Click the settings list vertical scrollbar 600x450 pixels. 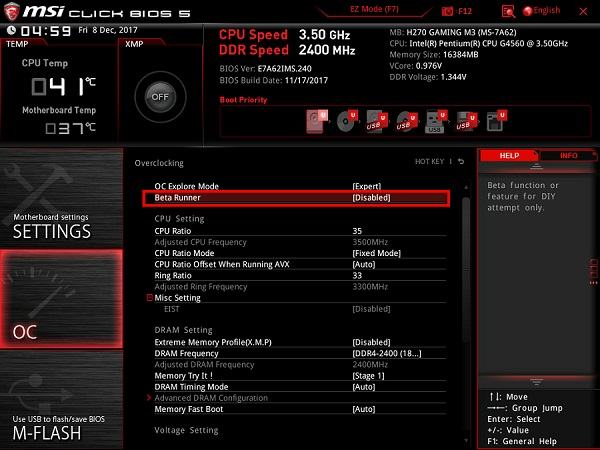point(466,268)
